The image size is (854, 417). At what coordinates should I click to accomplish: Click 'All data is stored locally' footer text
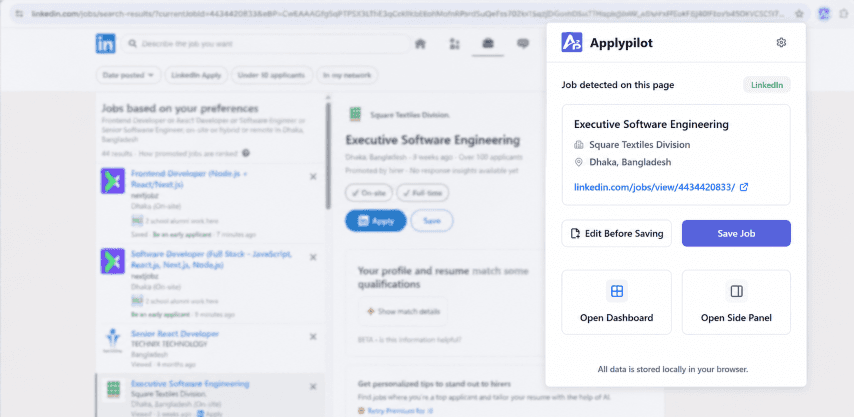click(x=673, y=369)
